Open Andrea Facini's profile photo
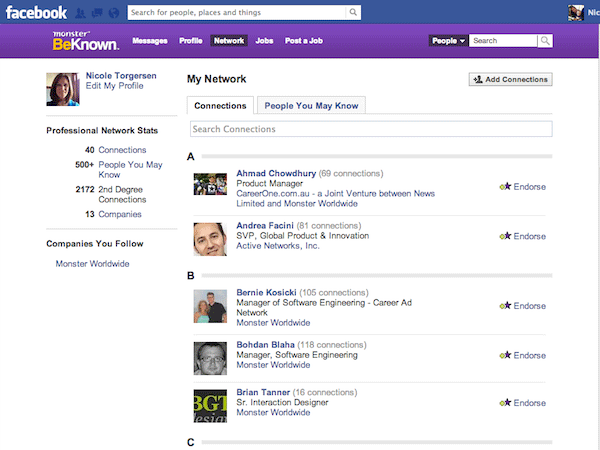 pos(210,240)
